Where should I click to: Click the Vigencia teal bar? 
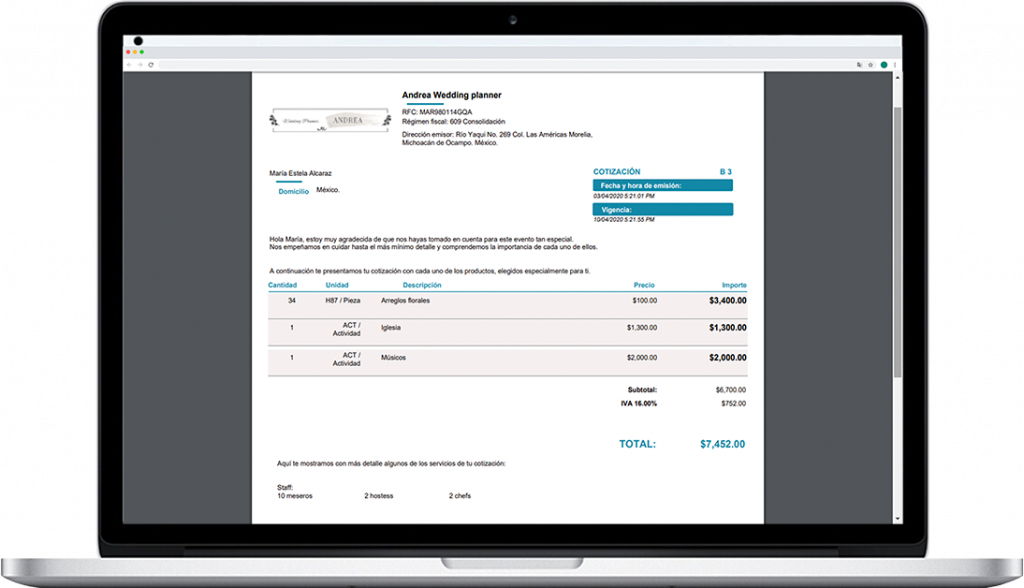pos(663,210)
